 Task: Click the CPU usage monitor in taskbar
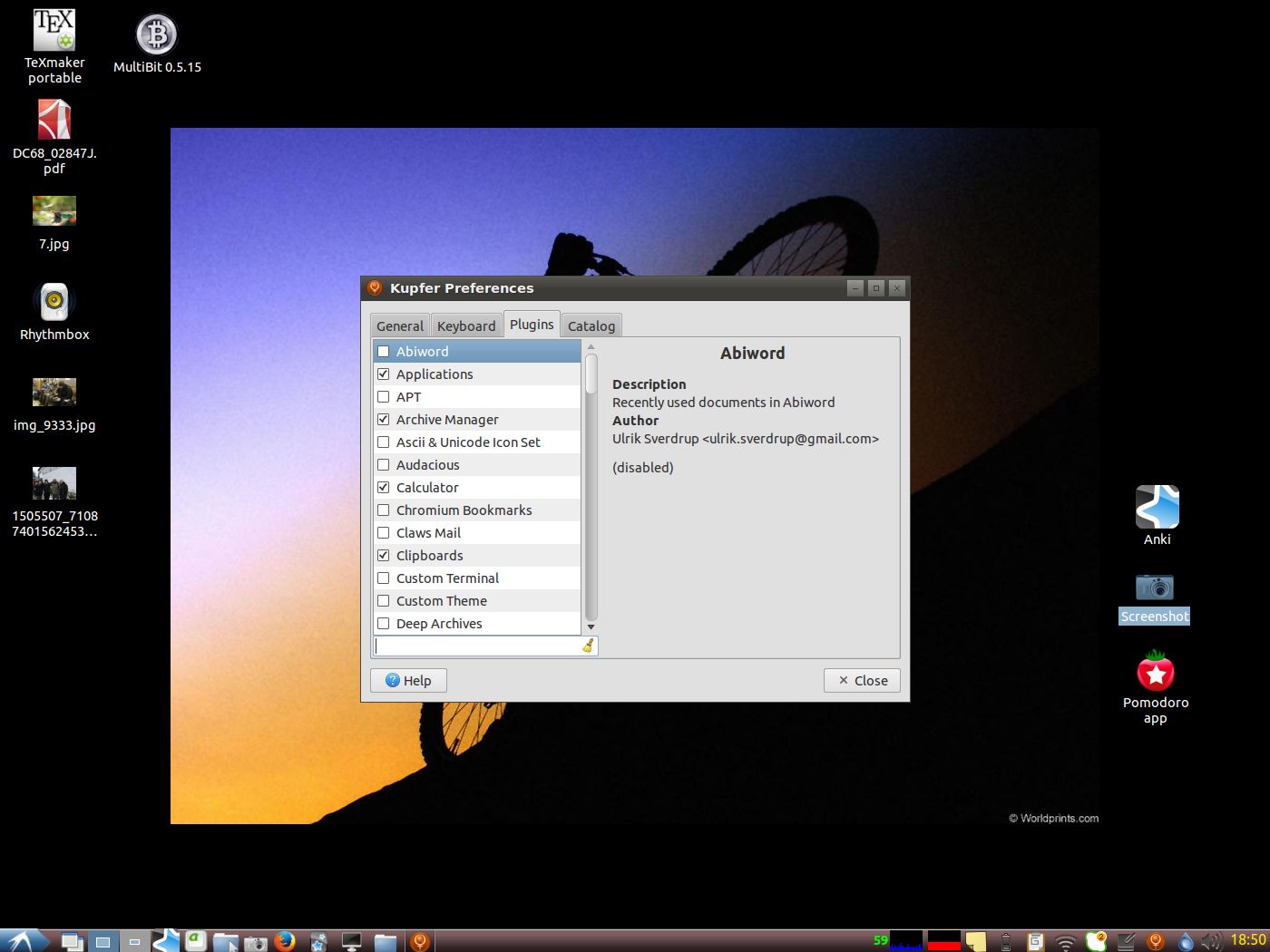906,941
